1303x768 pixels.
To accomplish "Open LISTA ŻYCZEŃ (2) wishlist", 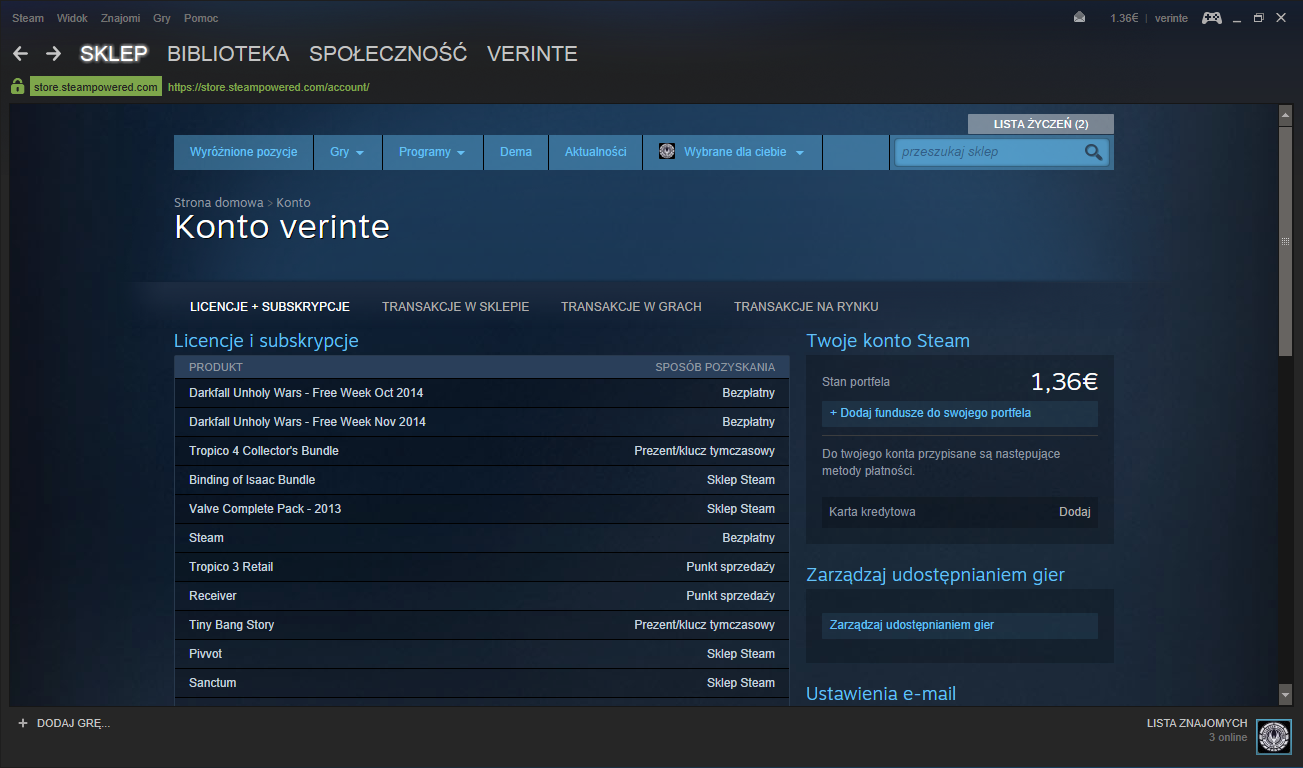I will (x=1041, y=124).
